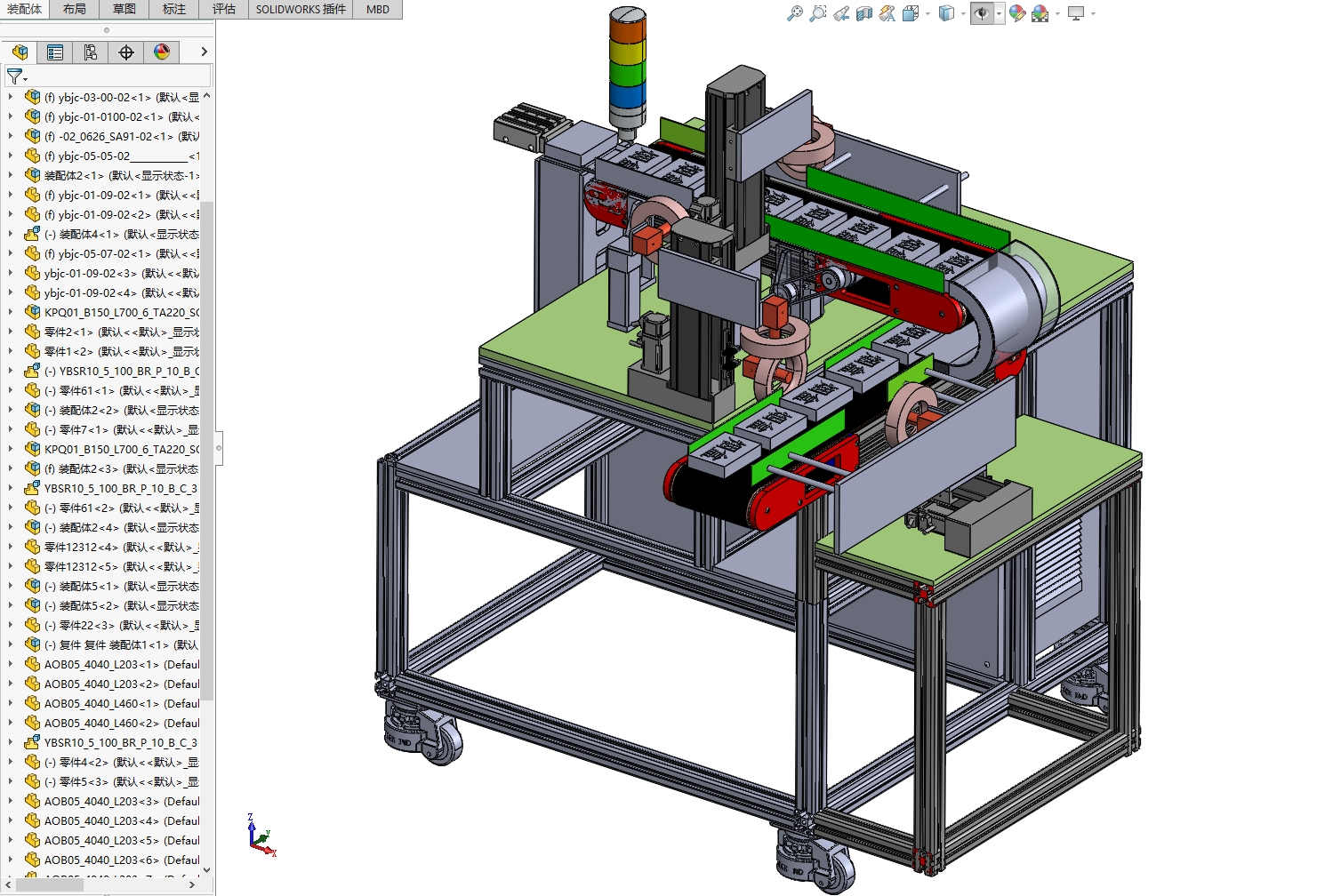This screenshot has width=1325, height=896.
Task: Select the (-) 装配体4<1> subassembly
Action: 112,234
